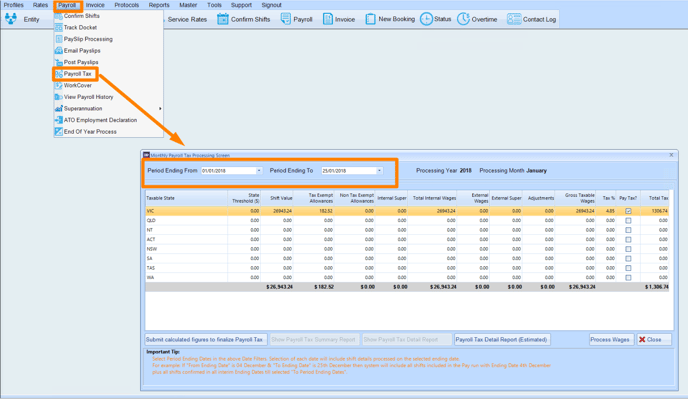Select the TAS row in Taxable State column
Image resolution: width=688 pixels, height=399 pixels.
point(186,268)
